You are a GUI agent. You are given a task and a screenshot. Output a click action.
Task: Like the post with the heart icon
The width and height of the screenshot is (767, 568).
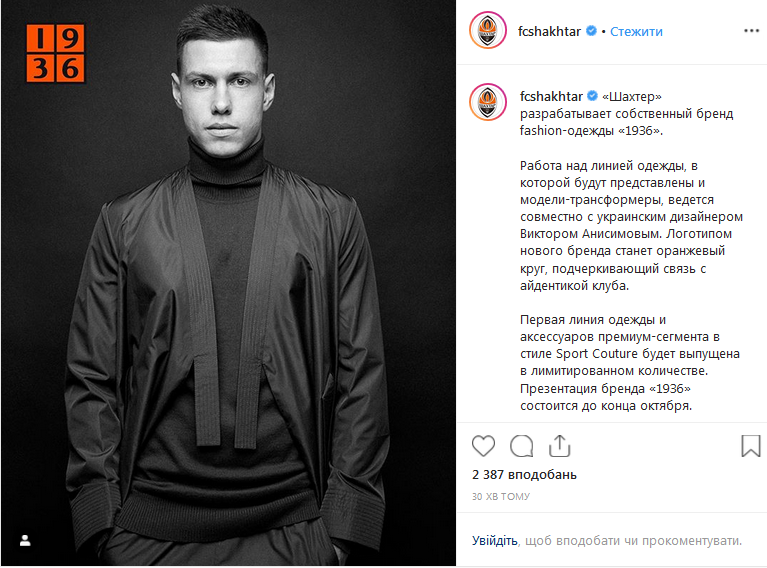[x=483, y=446]
